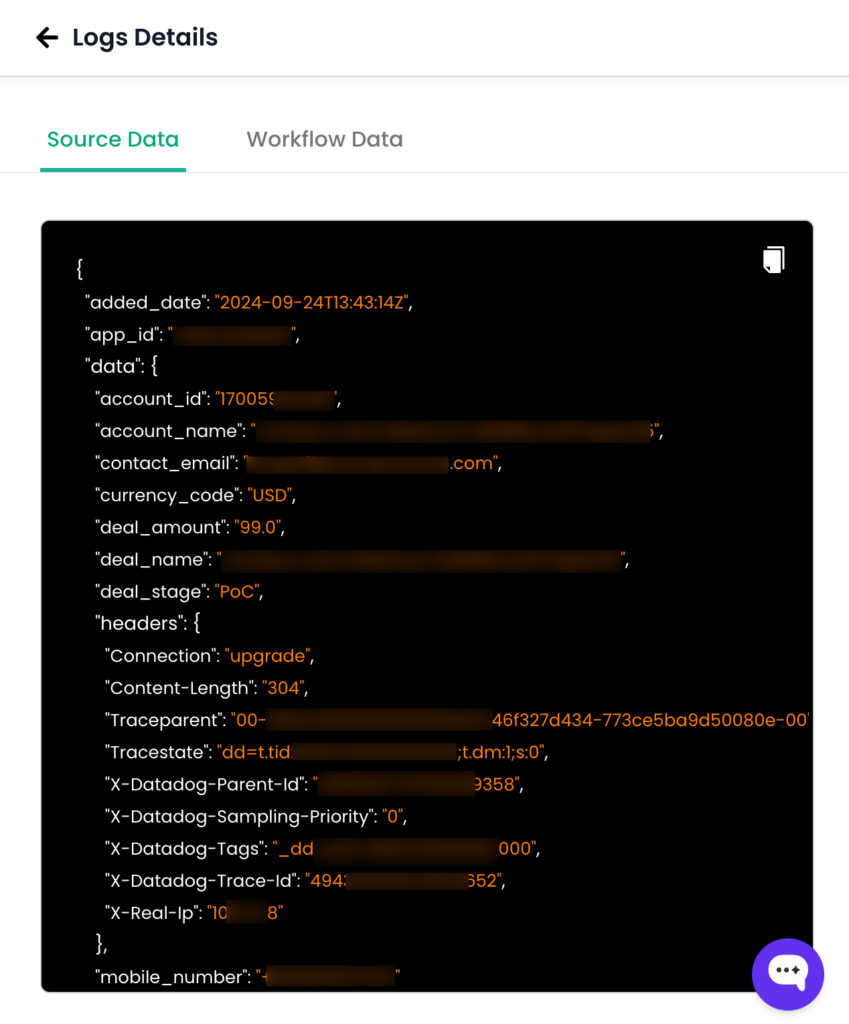
Task: Click the "mobile_number" key
Action: pos(172,977)
